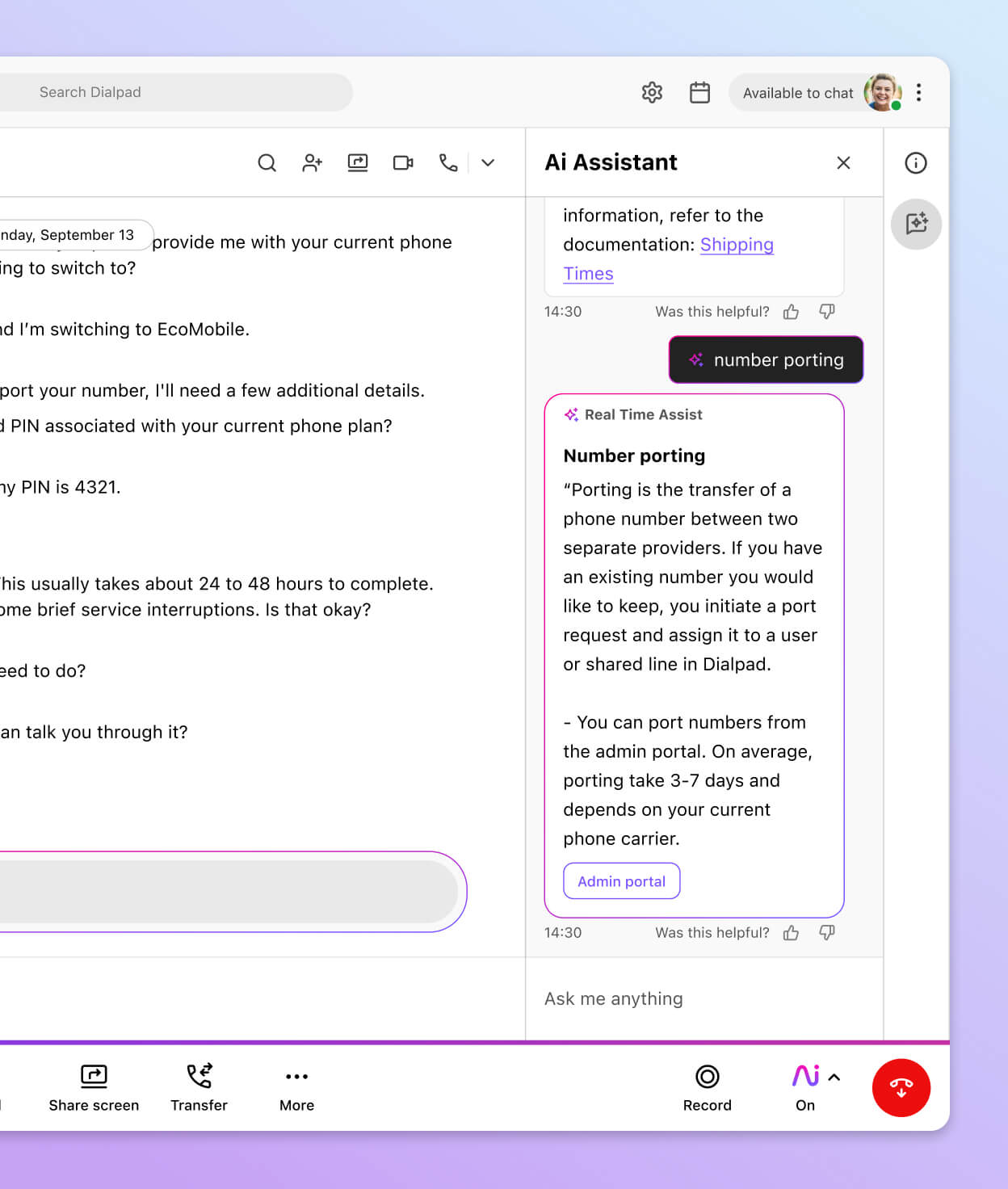Viewport: 1008px width, 1189px height.
Task: Start recording with the Record icon
Action: [707, 1077]
